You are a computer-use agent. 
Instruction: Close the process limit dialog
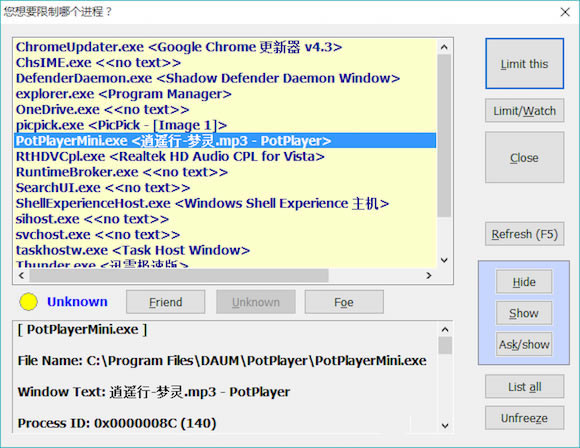[565, 12]
